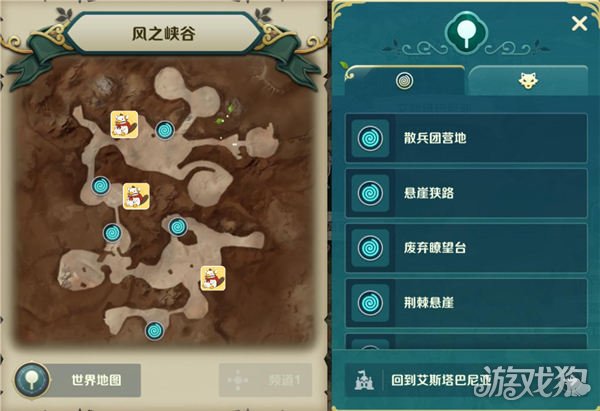Screen dimensions: 600x411
Task: Click teleport swirl on the narrow vertical path
Action: [x=112, y=233]
